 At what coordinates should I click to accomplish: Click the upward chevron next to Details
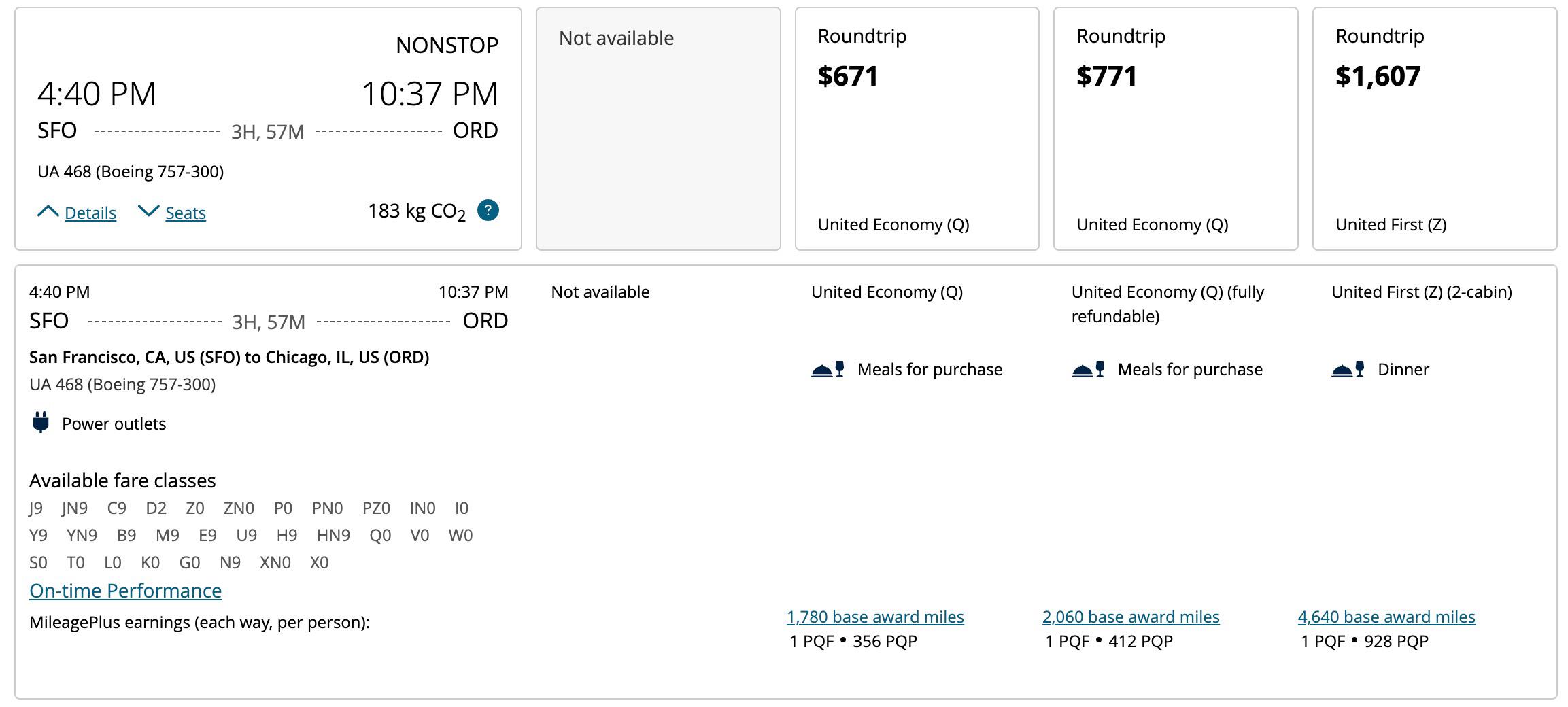pos(48,211)
